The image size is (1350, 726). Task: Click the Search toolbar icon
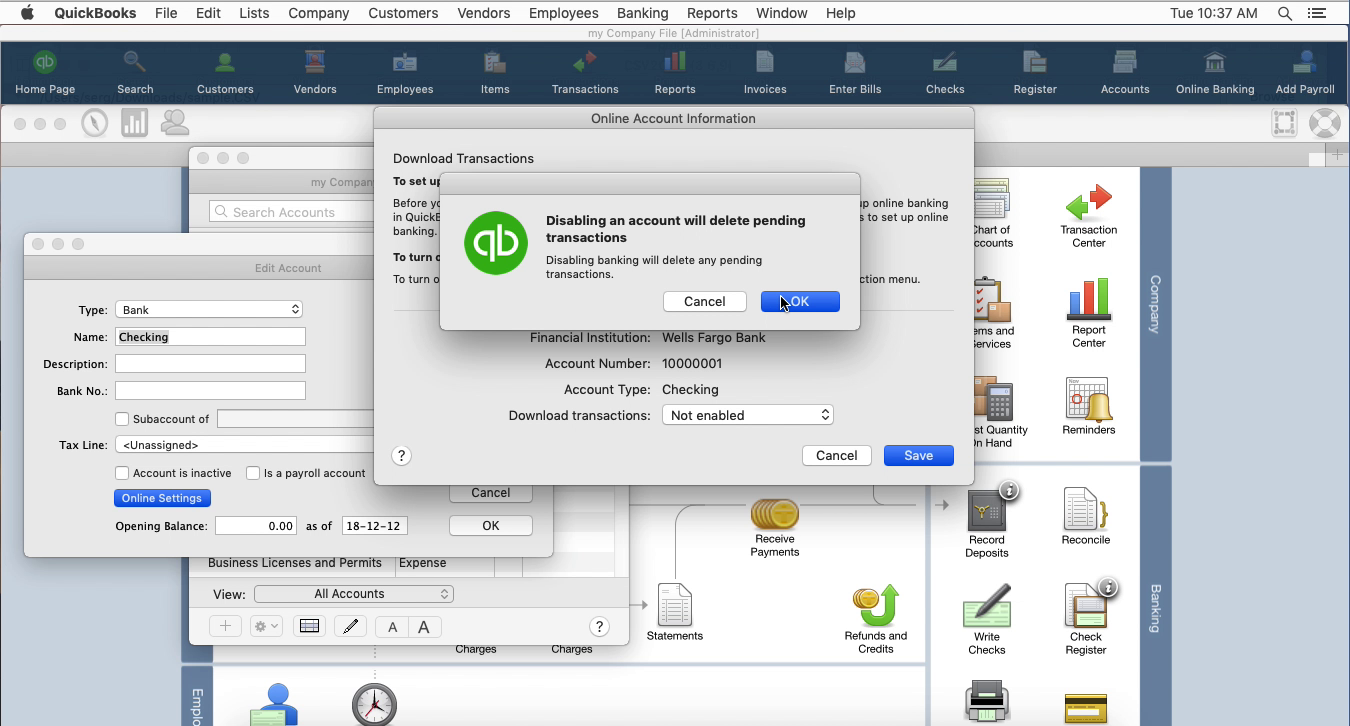click(135, 73)
